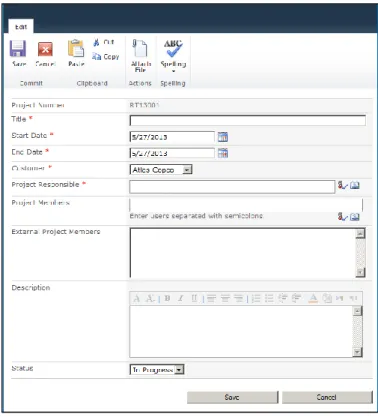Open the Spelling dropdown arrow below the label
The width and height of the screenshot is (378, 417).
pos(173,71)
